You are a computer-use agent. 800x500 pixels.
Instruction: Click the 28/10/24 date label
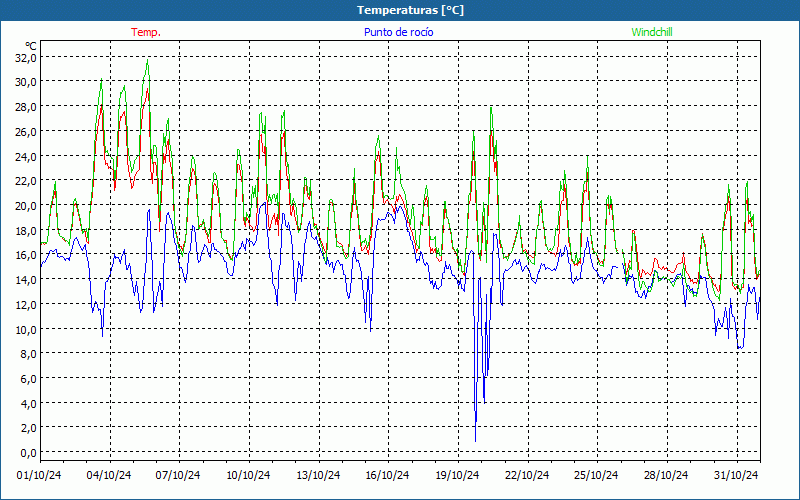point(666,475)
